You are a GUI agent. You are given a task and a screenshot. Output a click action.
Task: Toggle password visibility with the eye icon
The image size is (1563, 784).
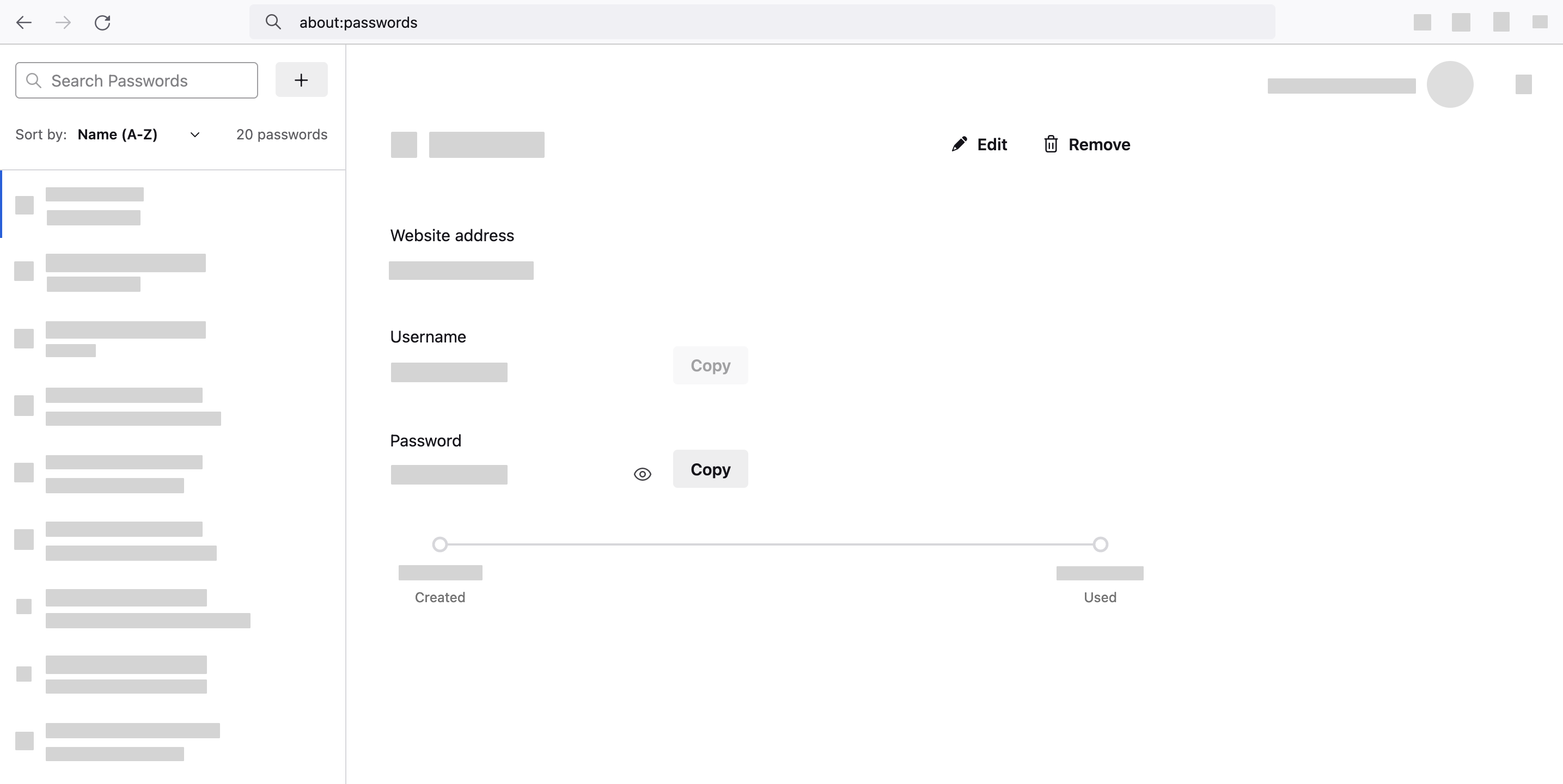642,473
